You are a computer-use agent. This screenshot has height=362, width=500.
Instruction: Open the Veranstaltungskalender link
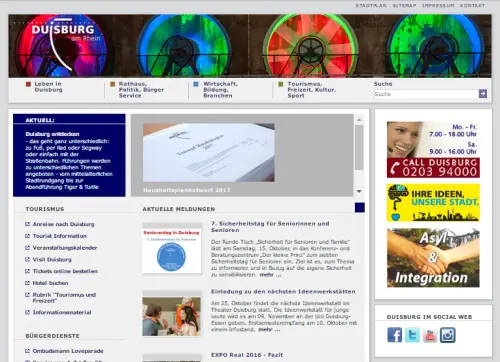(65, 248)
